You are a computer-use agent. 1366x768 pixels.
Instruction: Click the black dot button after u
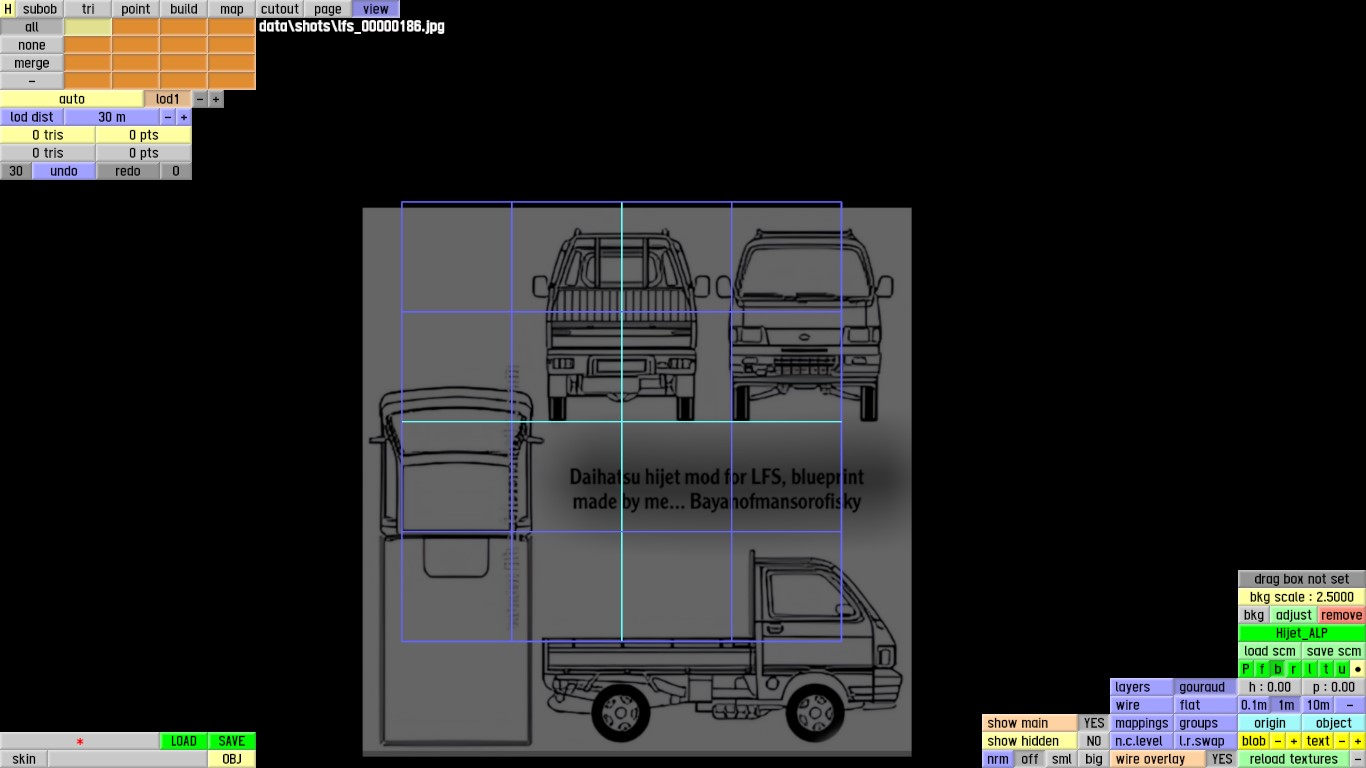coord(1358,669)
